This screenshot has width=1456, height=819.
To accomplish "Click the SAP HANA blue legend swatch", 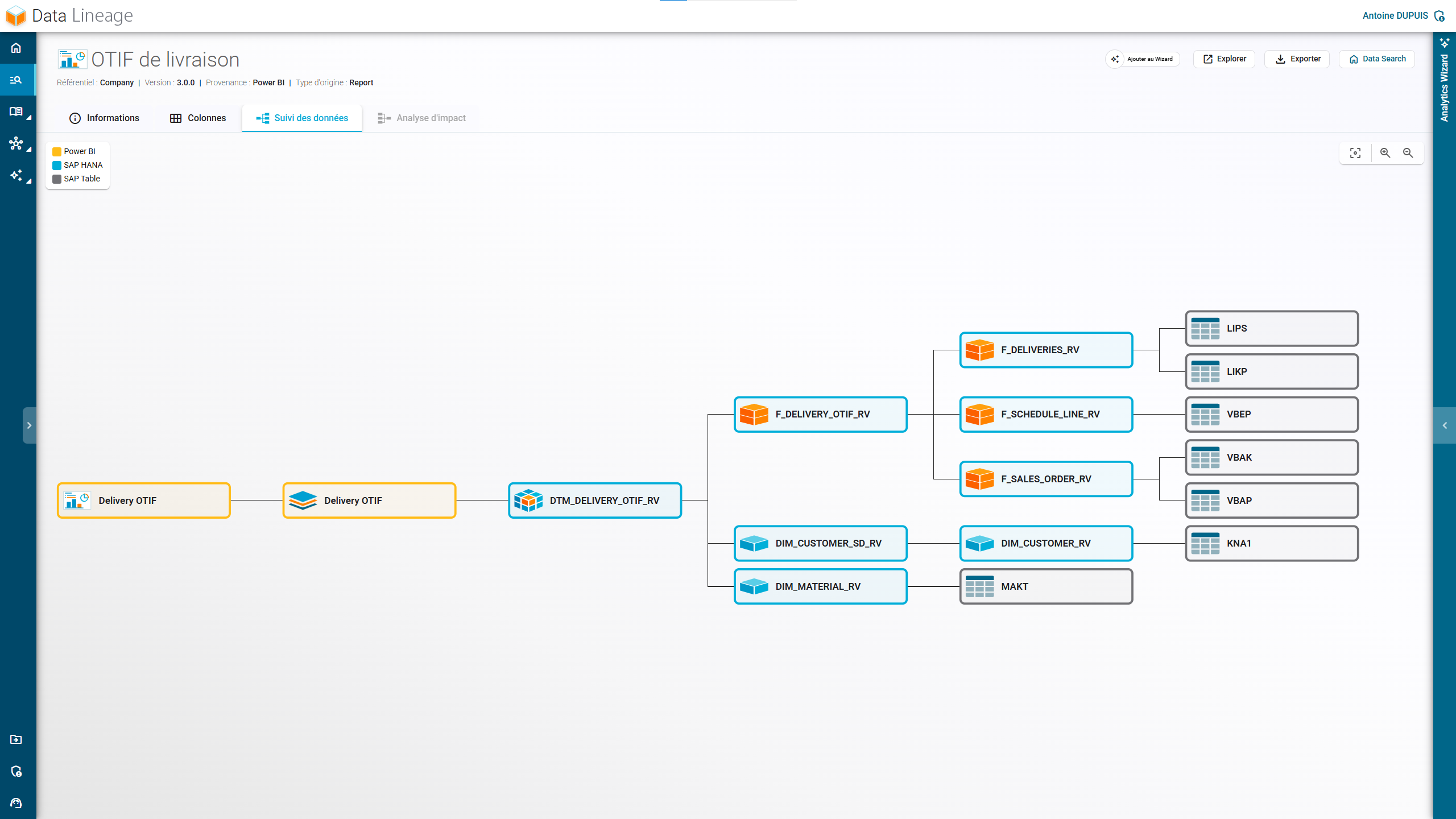I will 57,166.
